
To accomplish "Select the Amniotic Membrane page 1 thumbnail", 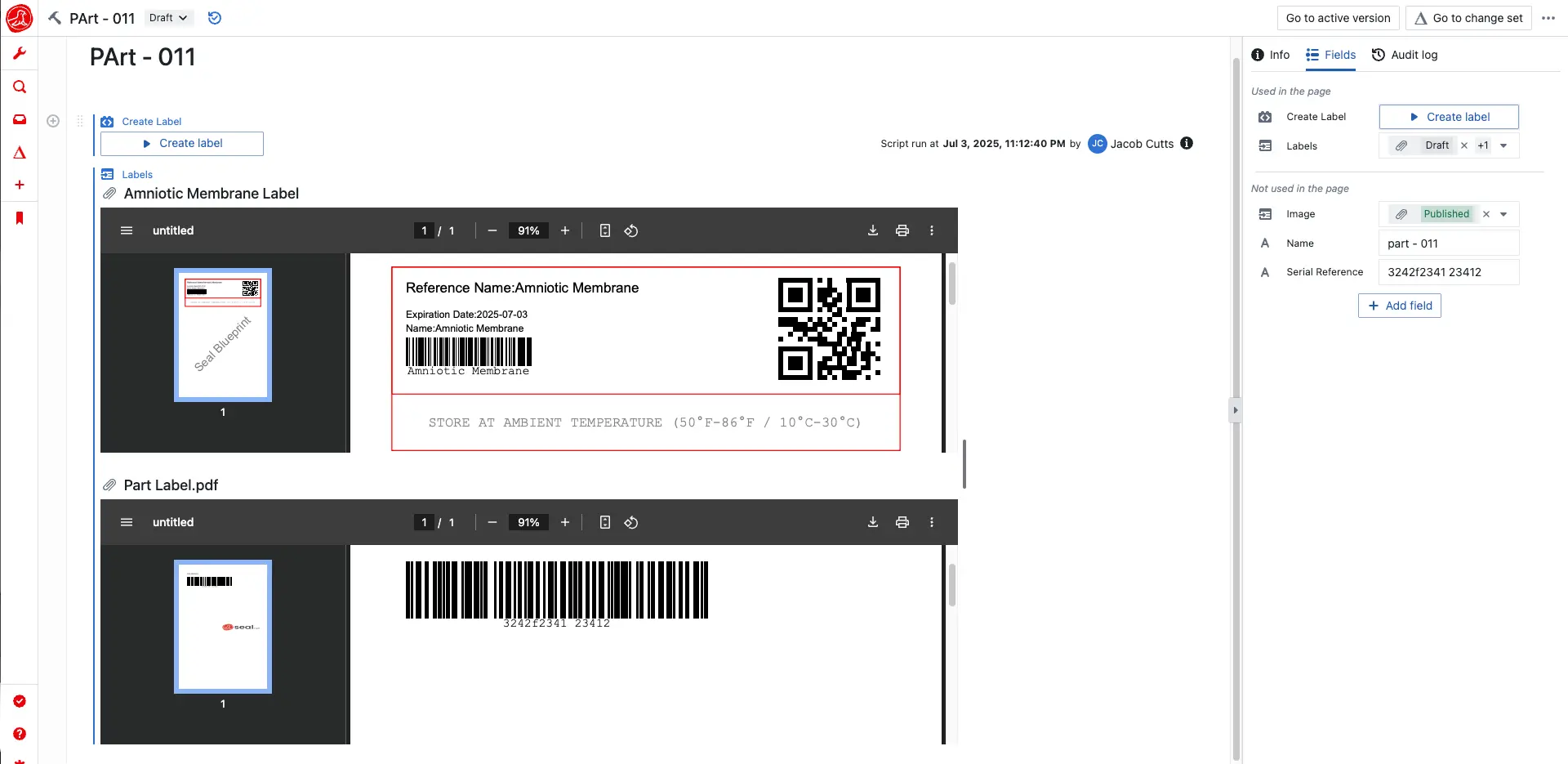I will point(223,335).
